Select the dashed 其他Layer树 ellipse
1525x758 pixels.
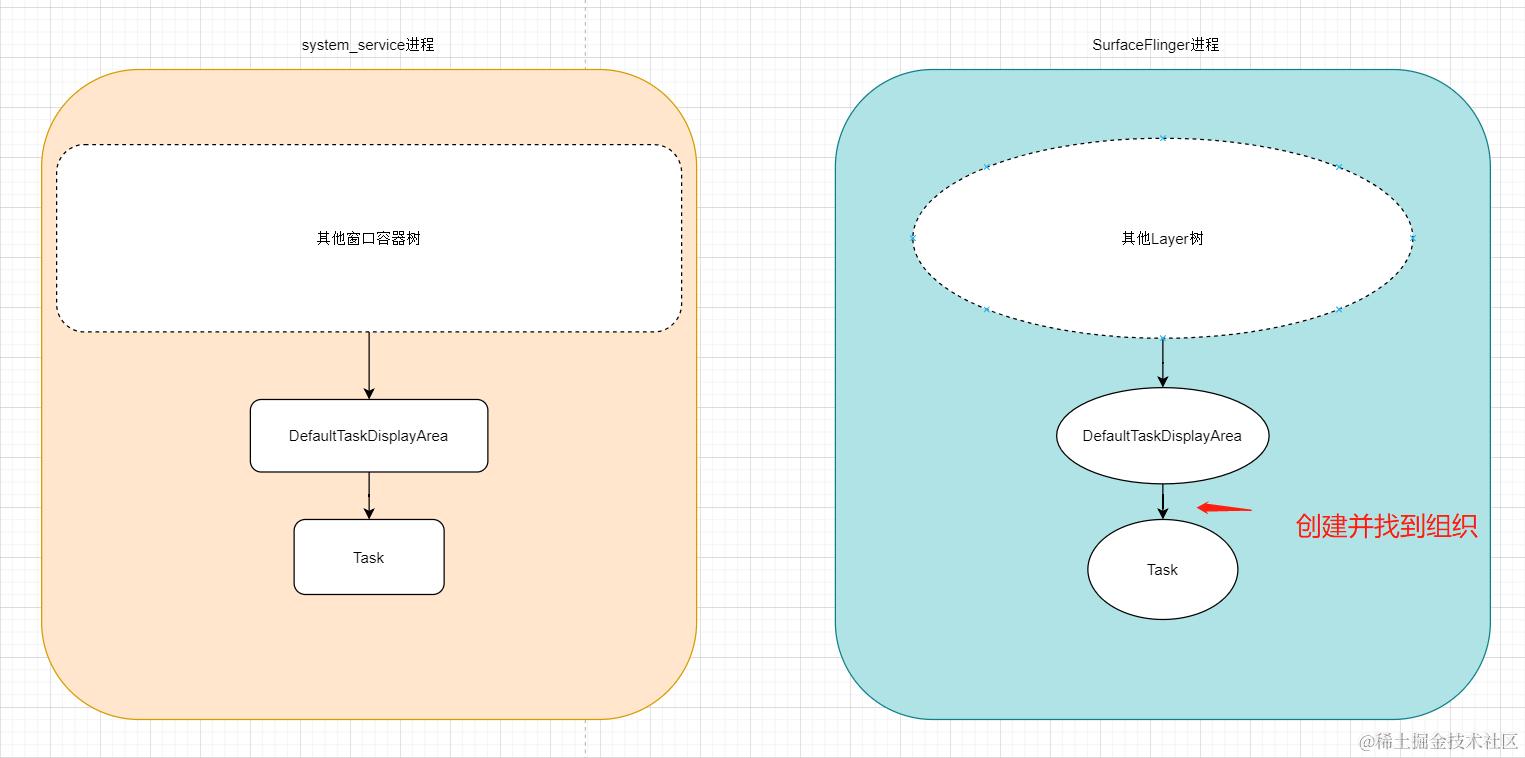point(1162,238)
